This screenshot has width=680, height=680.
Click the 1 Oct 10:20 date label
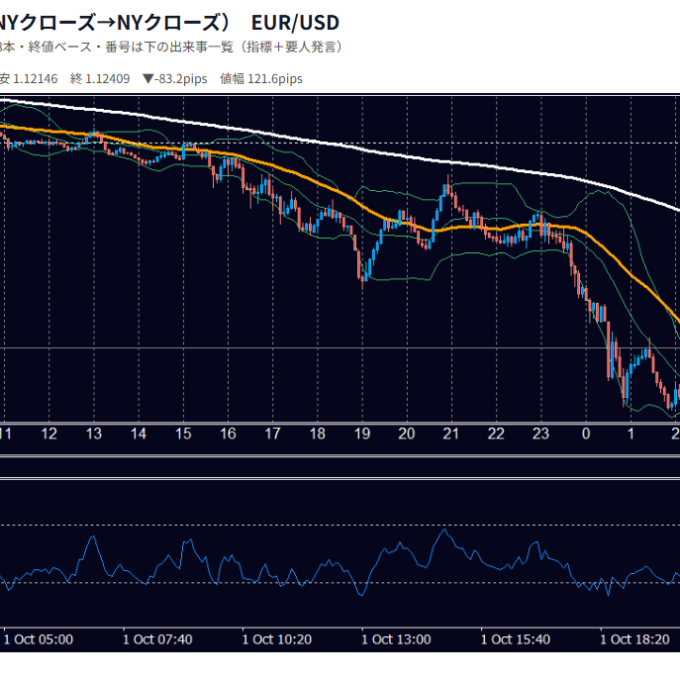[277, 639]
